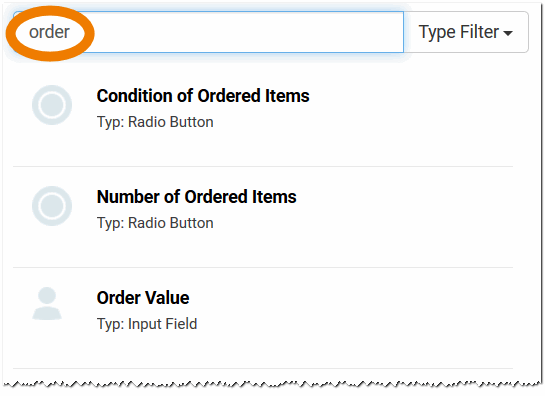This screenshot has width=545, height=396.
Task: Focus the search field containing "order"
Action: coord(208,32)
